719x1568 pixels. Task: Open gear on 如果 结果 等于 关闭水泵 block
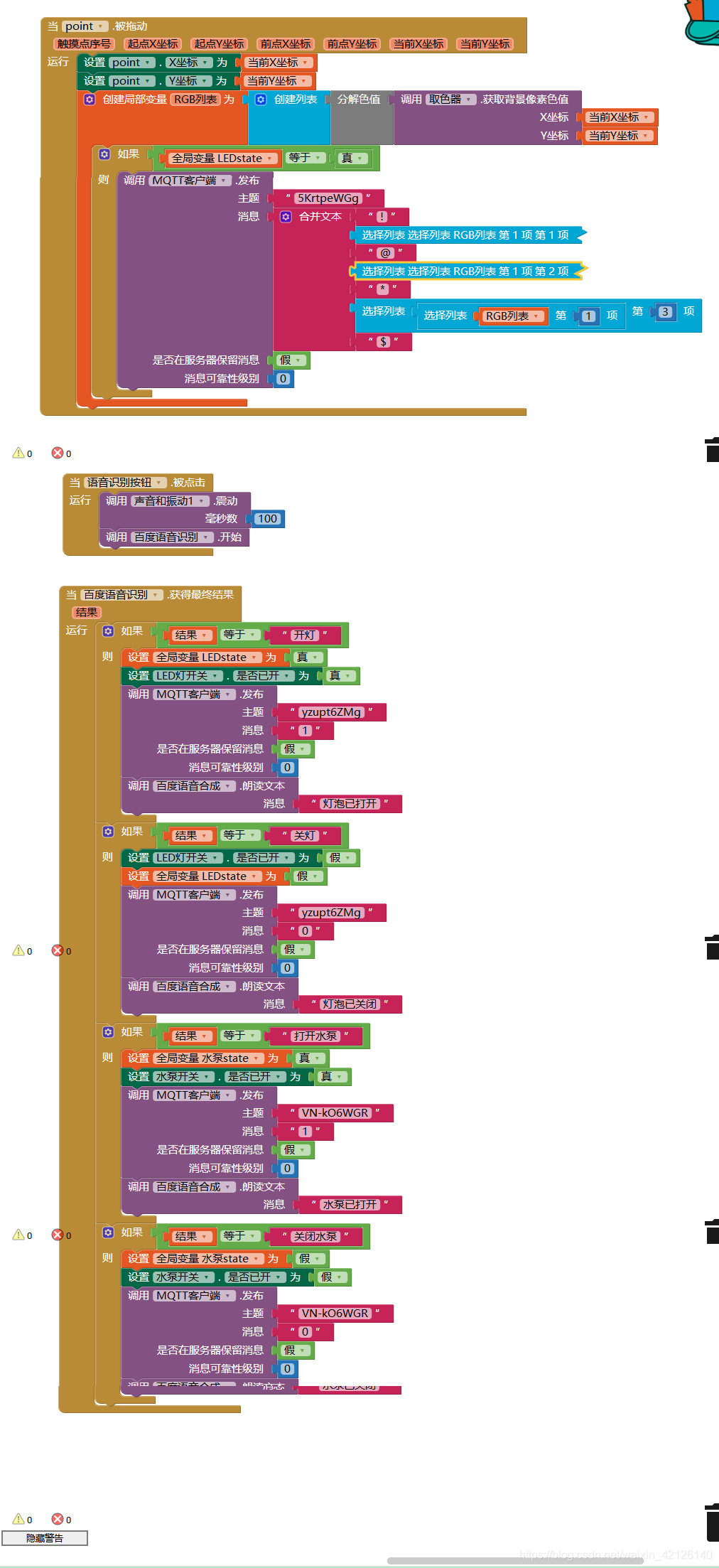108,1233
